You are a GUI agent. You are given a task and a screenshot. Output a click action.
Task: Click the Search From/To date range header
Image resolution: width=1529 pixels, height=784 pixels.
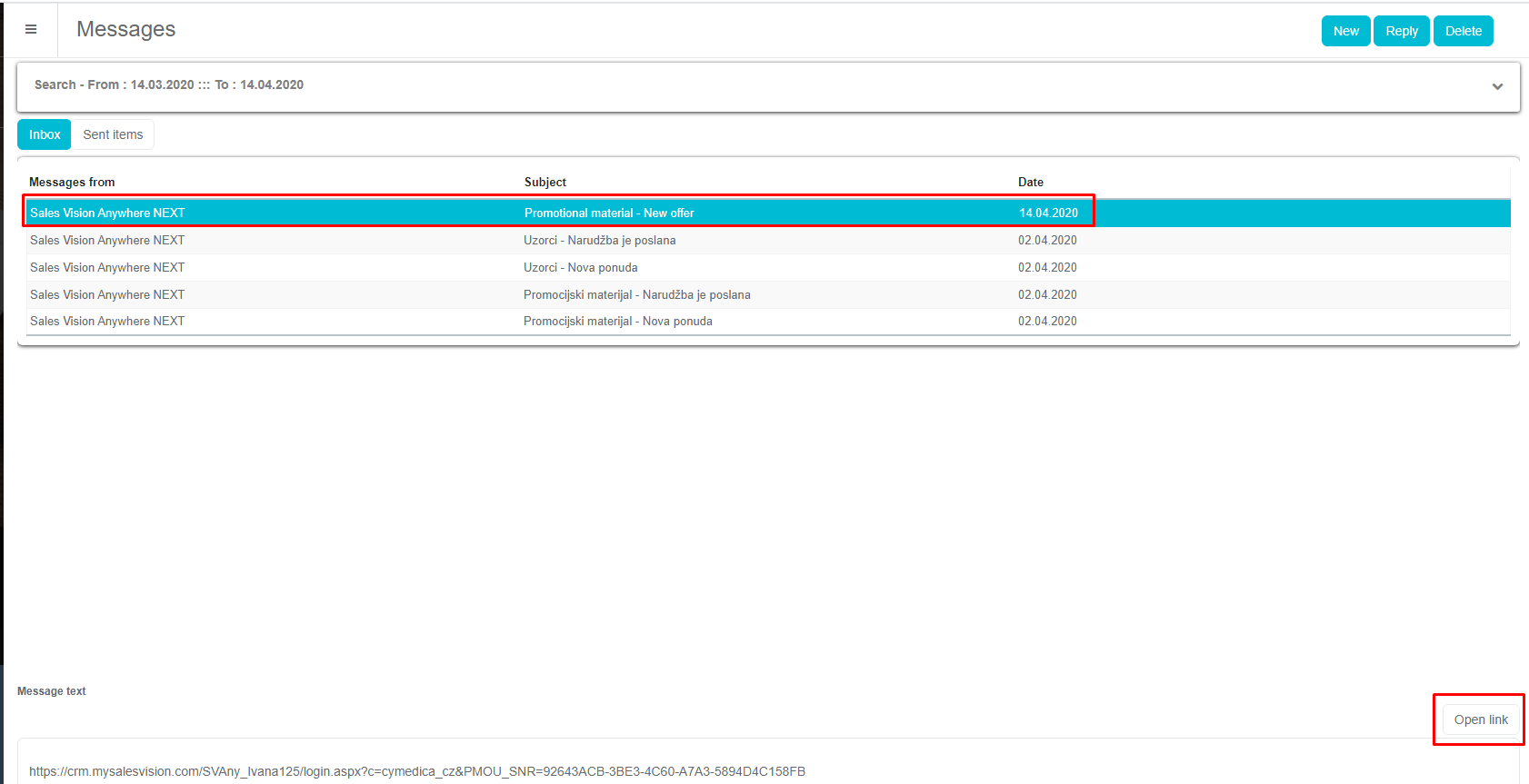point(169,84)
